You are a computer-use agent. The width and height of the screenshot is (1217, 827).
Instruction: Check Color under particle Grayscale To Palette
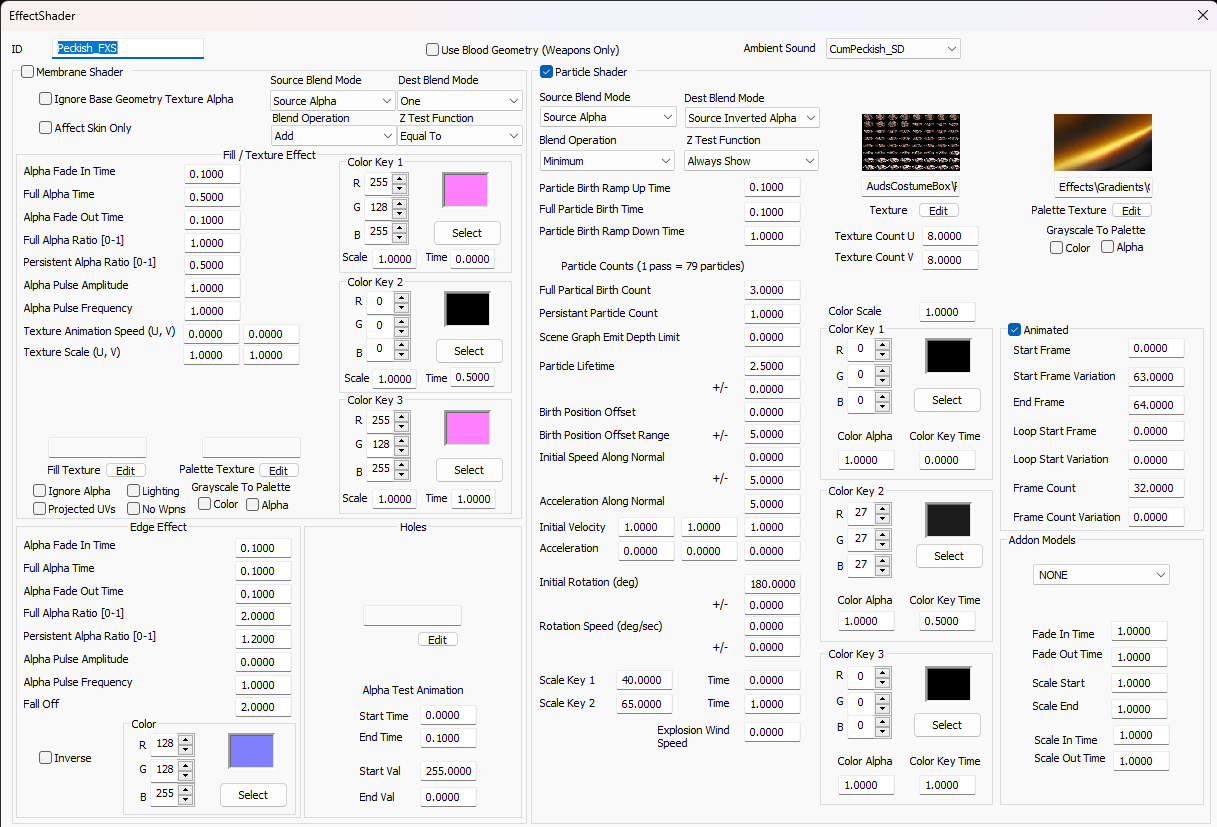pyautogui.click(x=1057, y=247)
